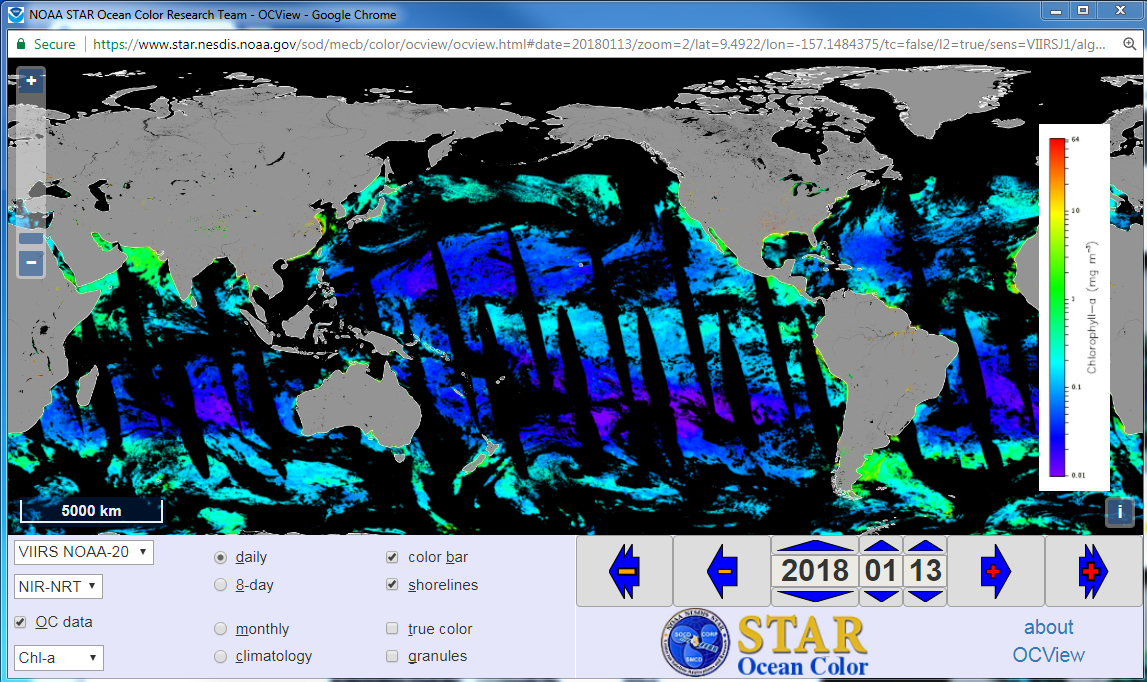Viewport: 1147px width, 682px height.
Task: Select the 8-day radio button
Action: point(220,585)
